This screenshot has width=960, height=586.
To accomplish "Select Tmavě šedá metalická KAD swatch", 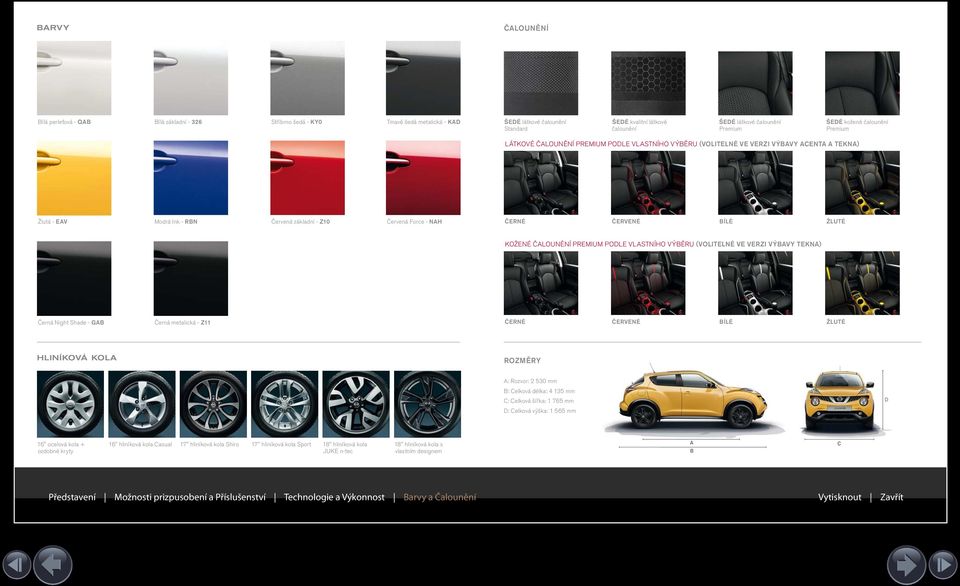I will pos(423,78).
